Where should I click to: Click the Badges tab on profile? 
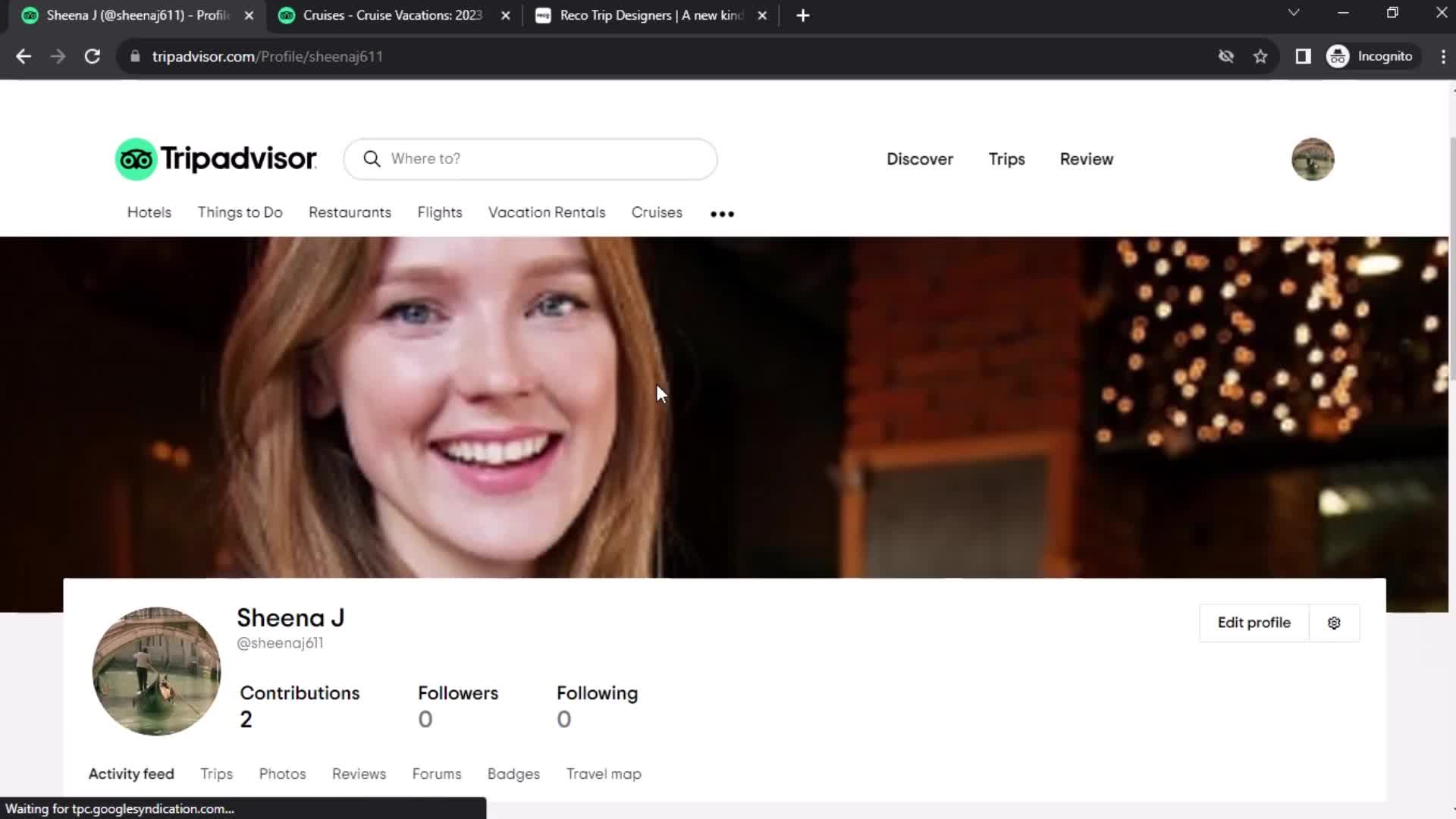pos(513,773)
